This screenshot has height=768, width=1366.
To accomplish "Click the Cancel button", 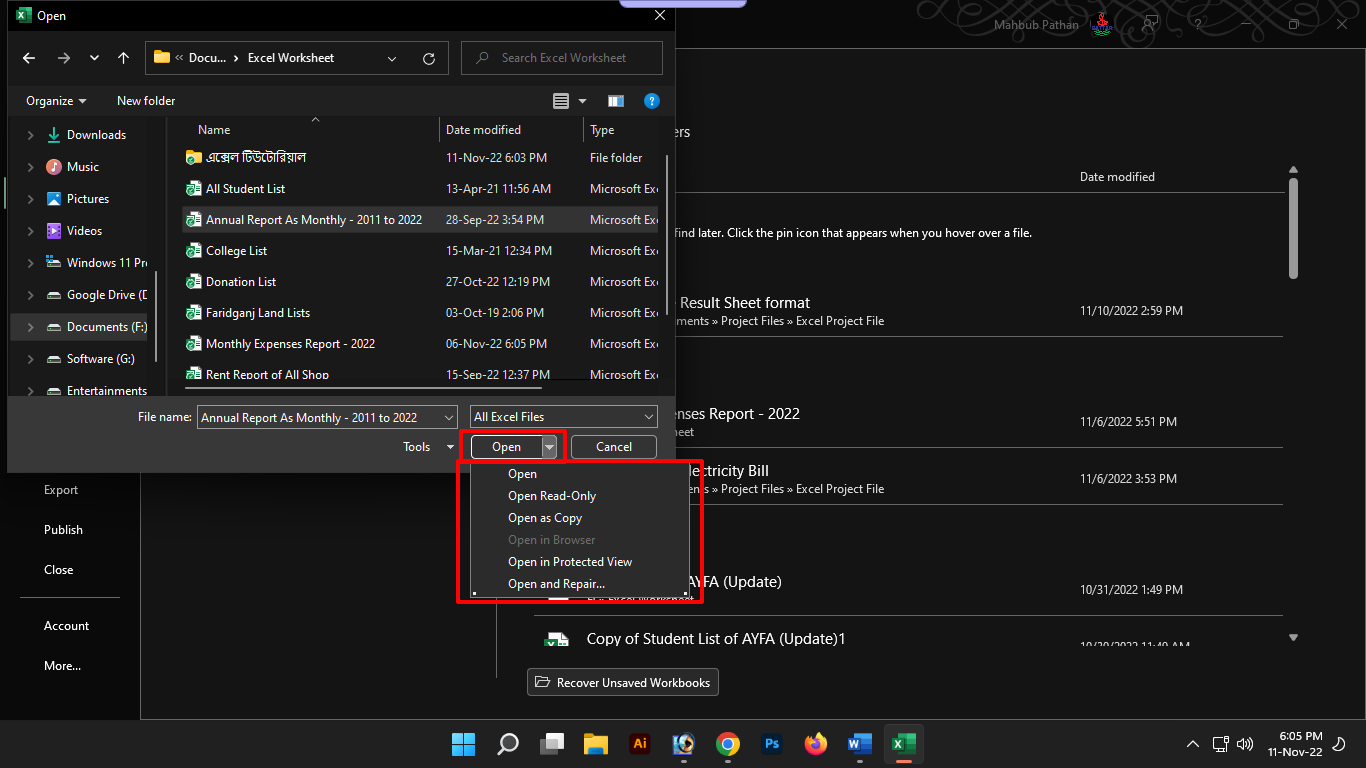I will pyautogui.click(x=614, y=447).
